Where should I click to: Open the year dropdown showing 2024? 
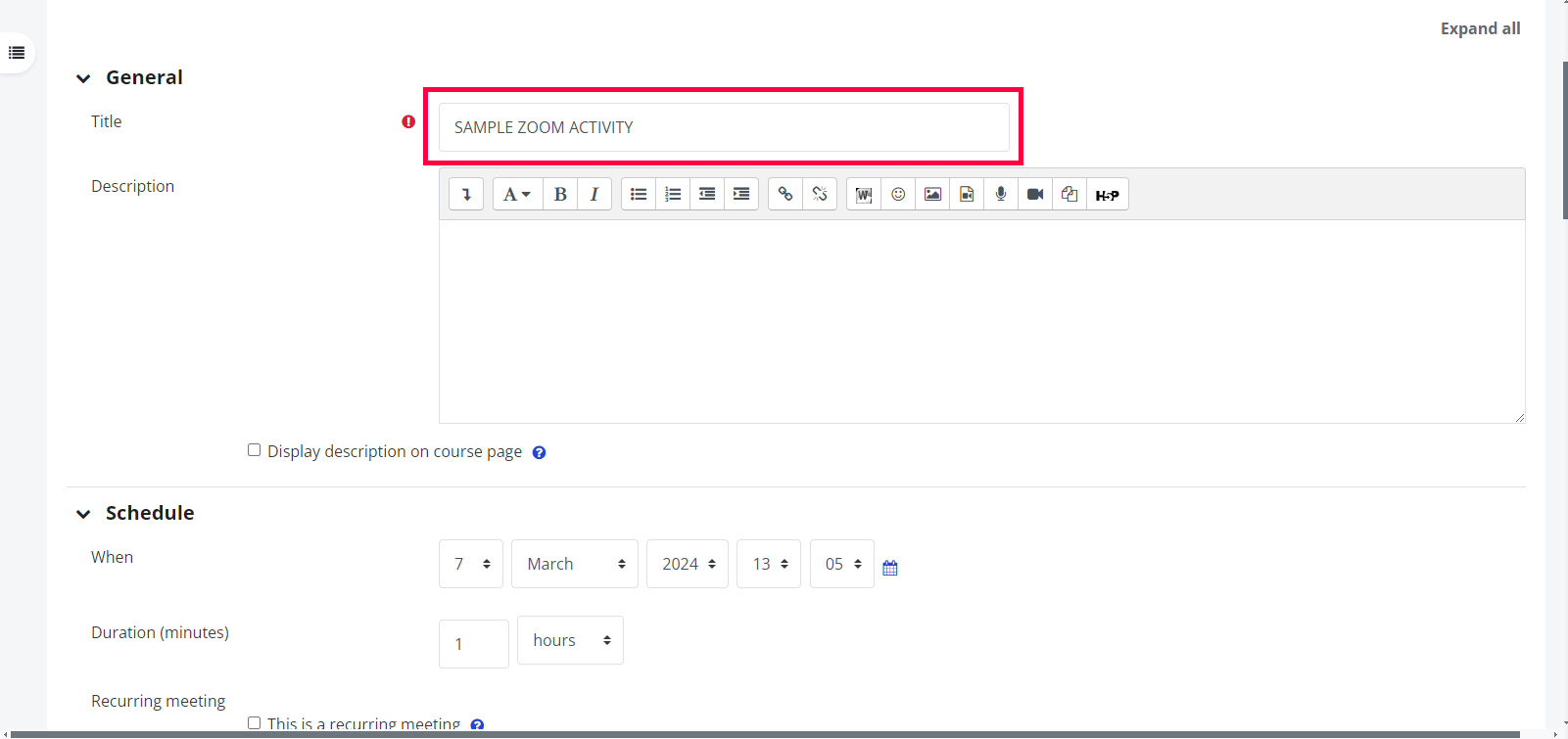(688, 564)
